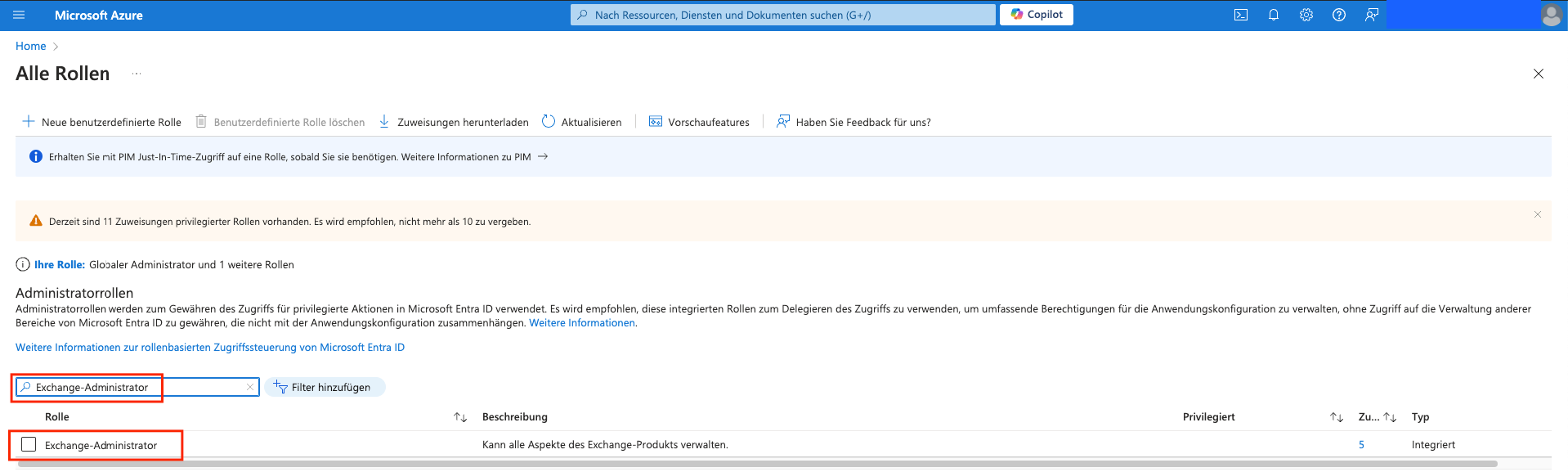Screen dimensions: 1568x472
Task: Click sort arrows next to Privilegiert
Action: click(x=1337, y=417)
